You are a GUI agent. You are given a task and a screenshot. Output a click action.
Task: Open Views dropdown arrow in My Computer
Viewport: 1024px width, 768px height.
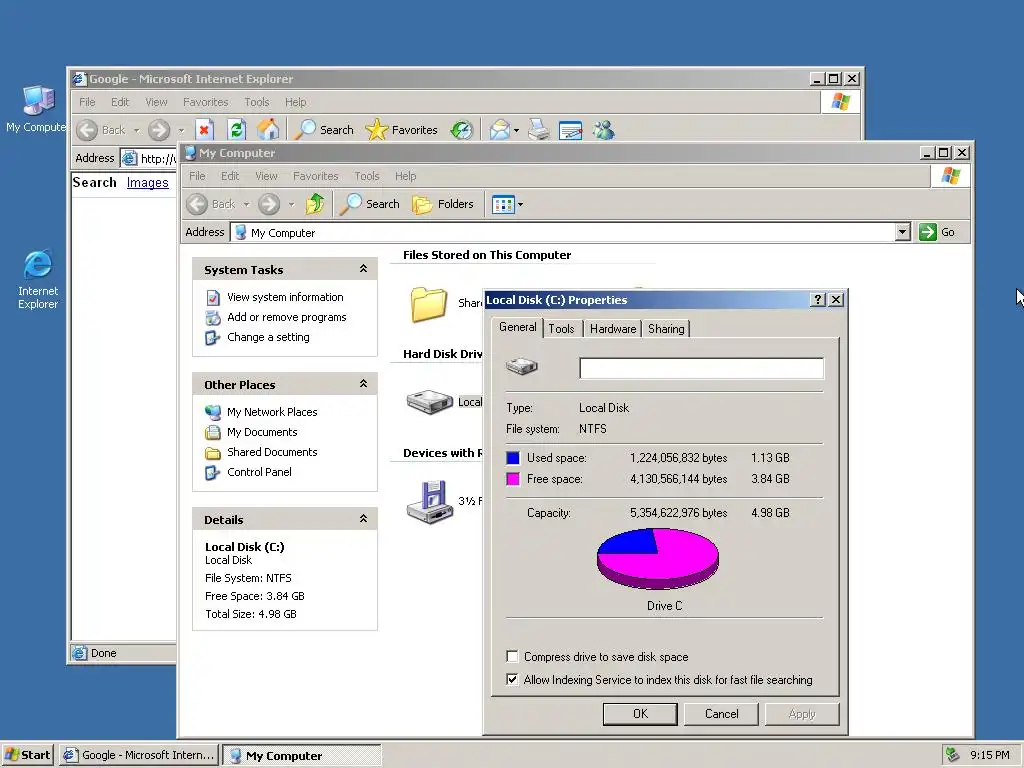pyautogui.click(x=520, y=204)
